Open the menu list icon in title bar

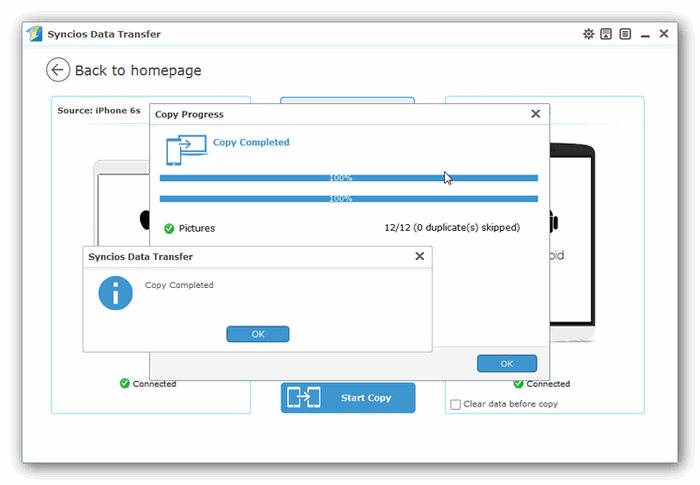coord(625,34)
